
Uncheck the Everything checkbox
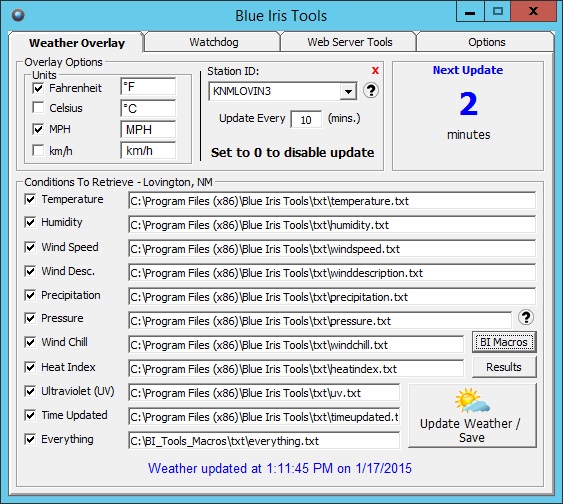[30, 439]
